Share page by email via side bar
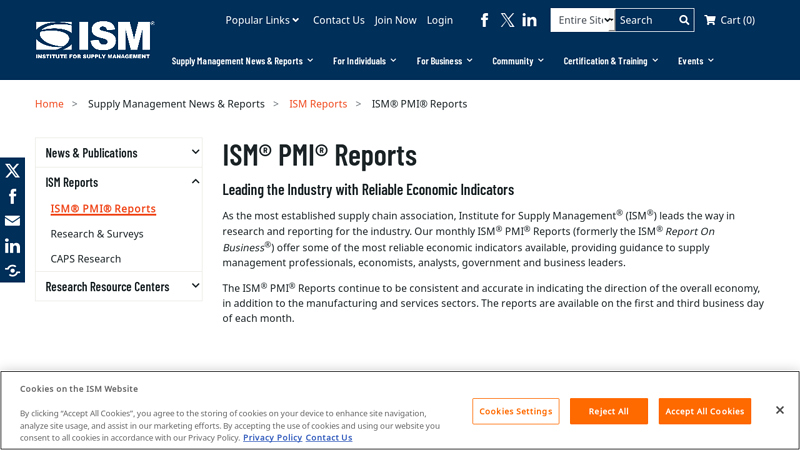The image size is (800, 450). (12, 221)
